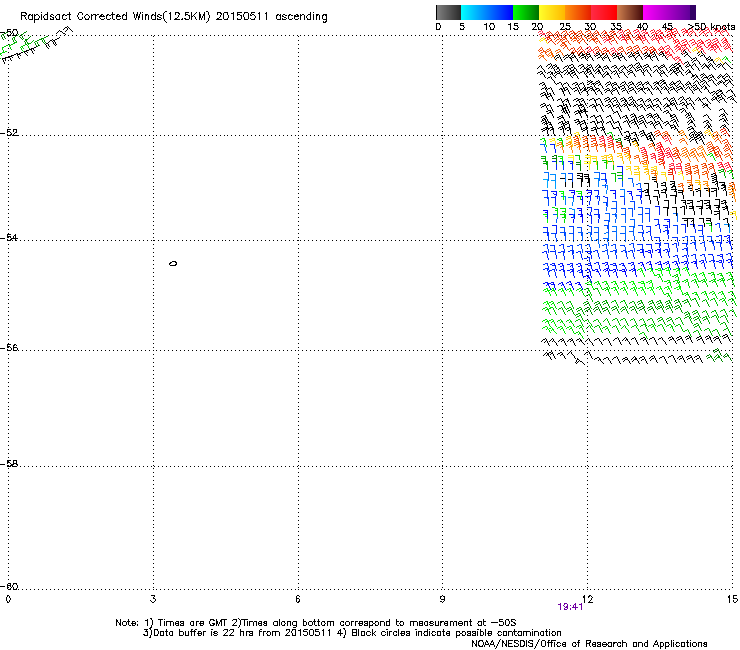Click the 'Data buffer is 22 hrs' note
The width and height of the screenshot is (740, 650).
[x=352, y=633]
